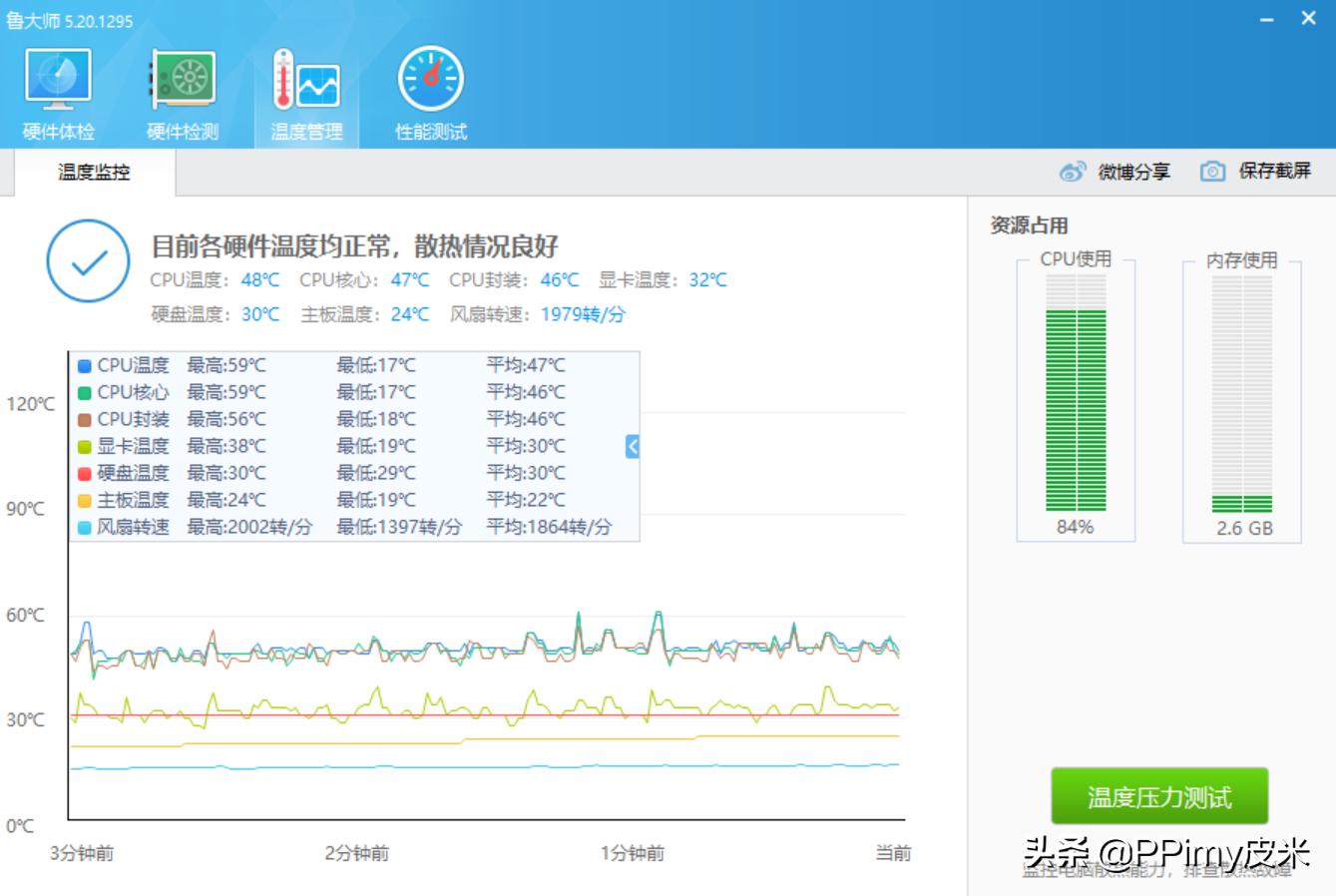
Task: Click the Weibo share bird icon
Action: pos(1073,171)
